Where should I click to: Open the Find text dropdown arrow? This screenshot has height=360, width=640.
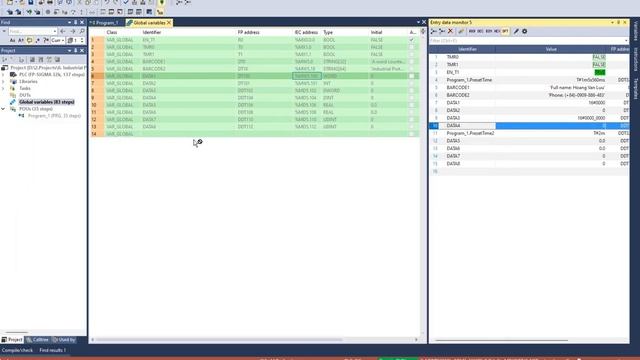(54, 31)
